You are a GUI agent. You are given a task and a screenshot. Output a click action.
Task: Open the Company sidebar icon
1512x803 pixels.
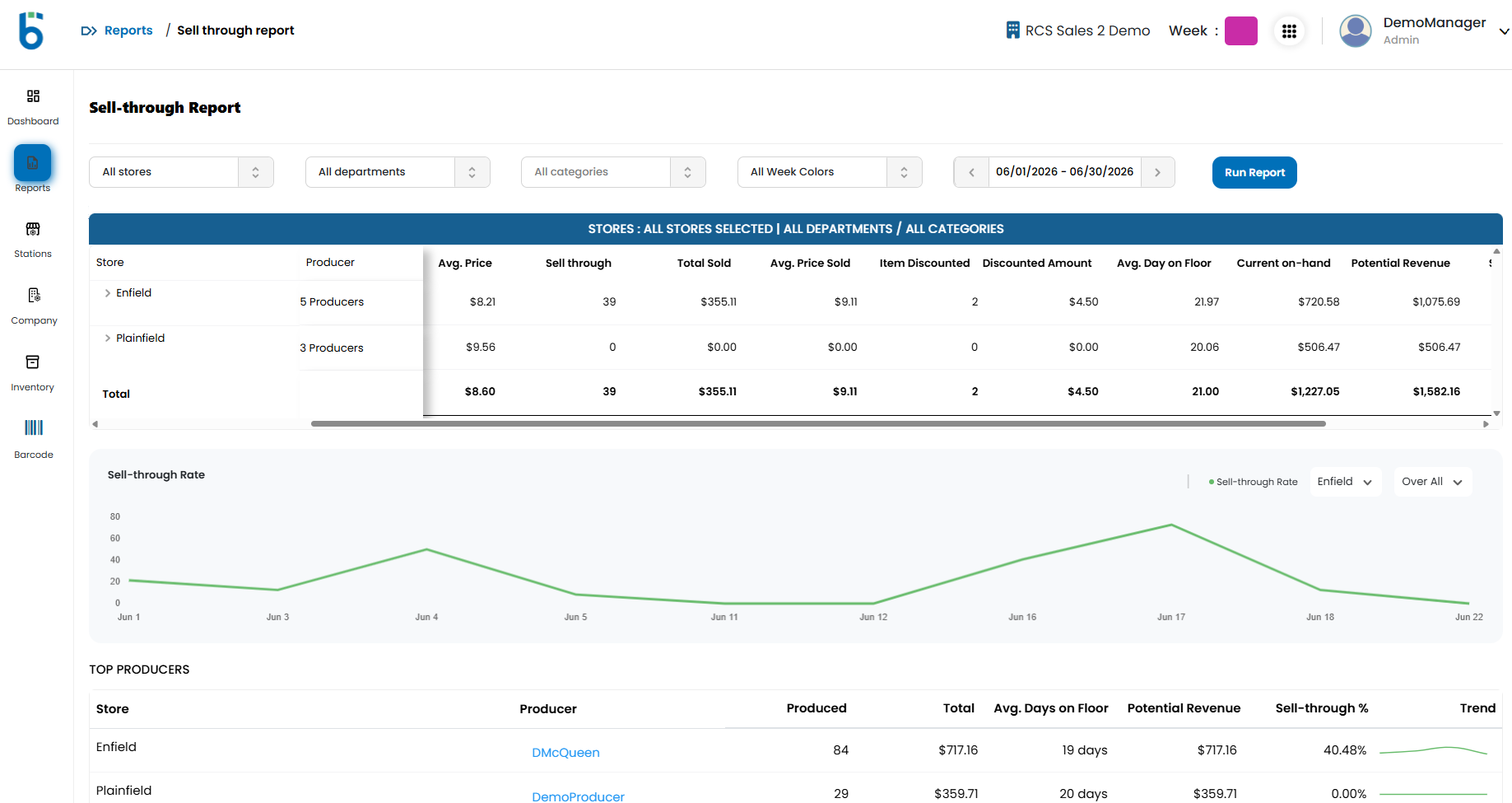[34, 295]
